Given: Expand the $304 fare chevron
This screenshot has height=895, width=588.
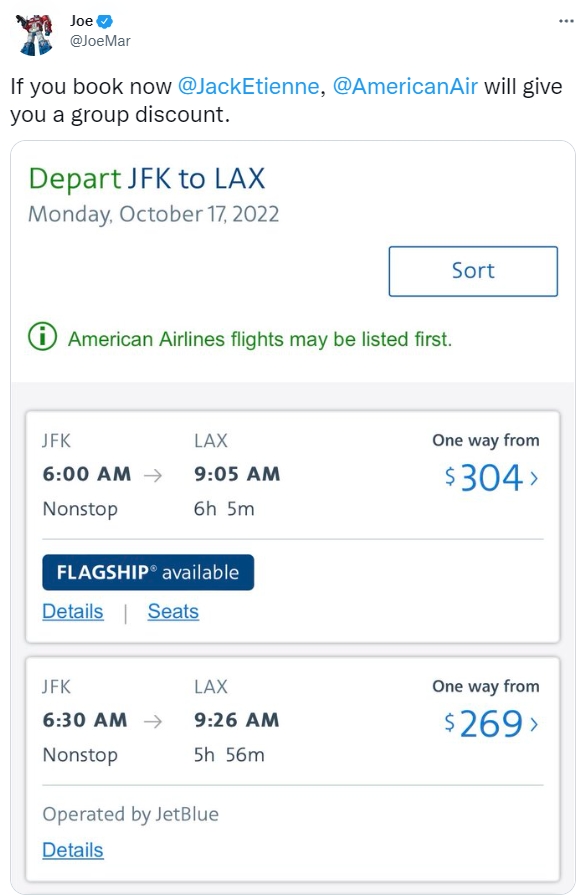Looking at the screenshot, I should (x=534, y=478).
